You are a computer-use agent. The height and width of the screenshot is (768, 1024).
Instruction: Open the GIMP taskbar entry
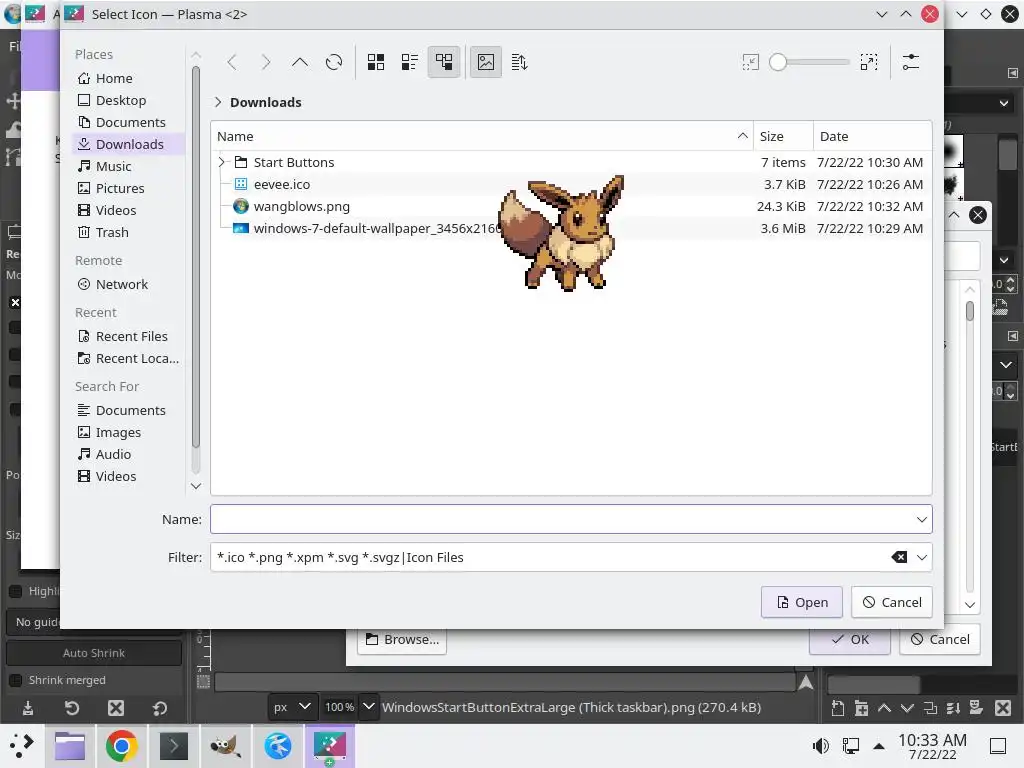point(225,746)
